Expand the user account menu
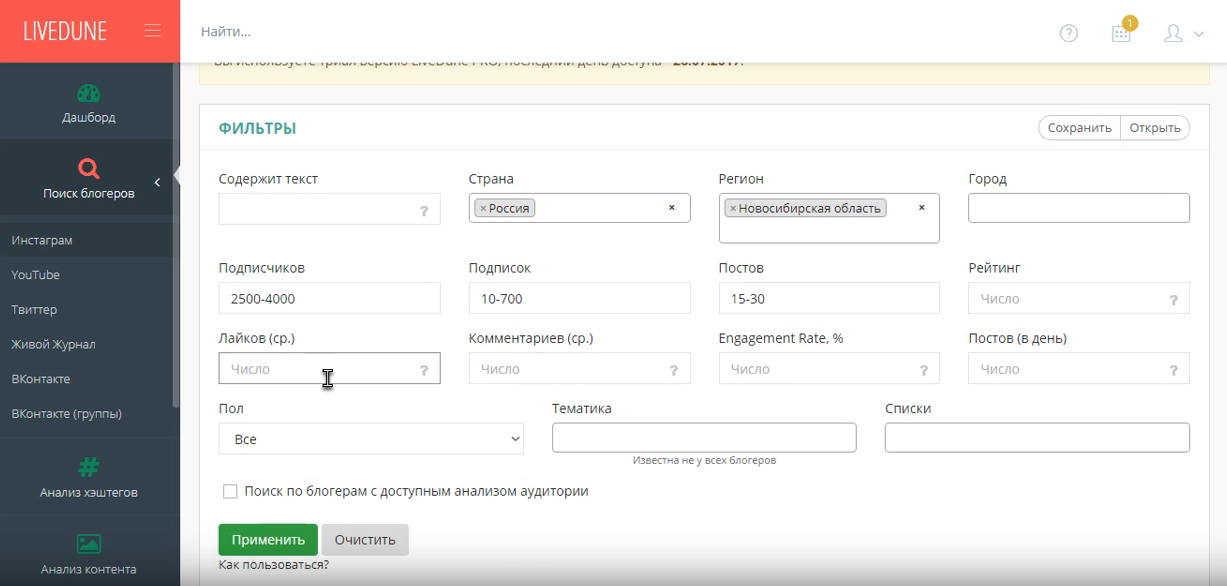 (1183, 33)
